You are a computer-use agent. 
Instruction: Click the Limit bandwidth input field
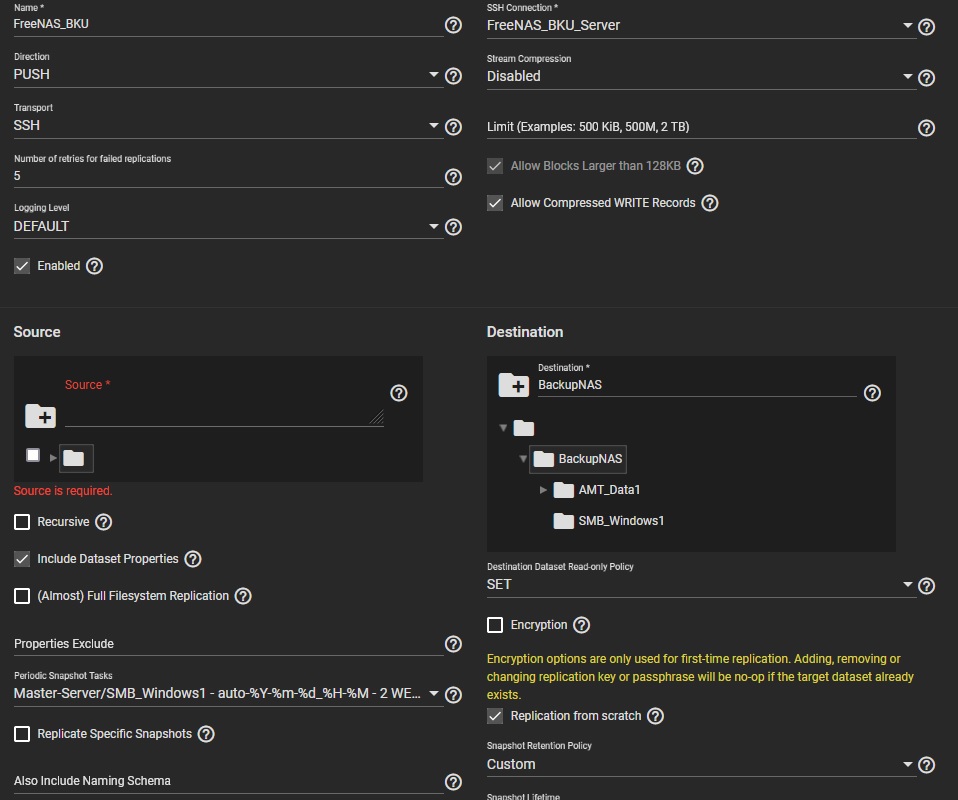click(700, 128)
